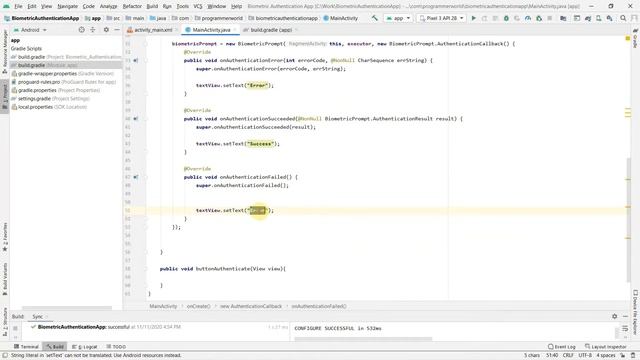The image size is (640, 360).
Task: Open the AVD Manager icon
Action: [x=599, y=18]
